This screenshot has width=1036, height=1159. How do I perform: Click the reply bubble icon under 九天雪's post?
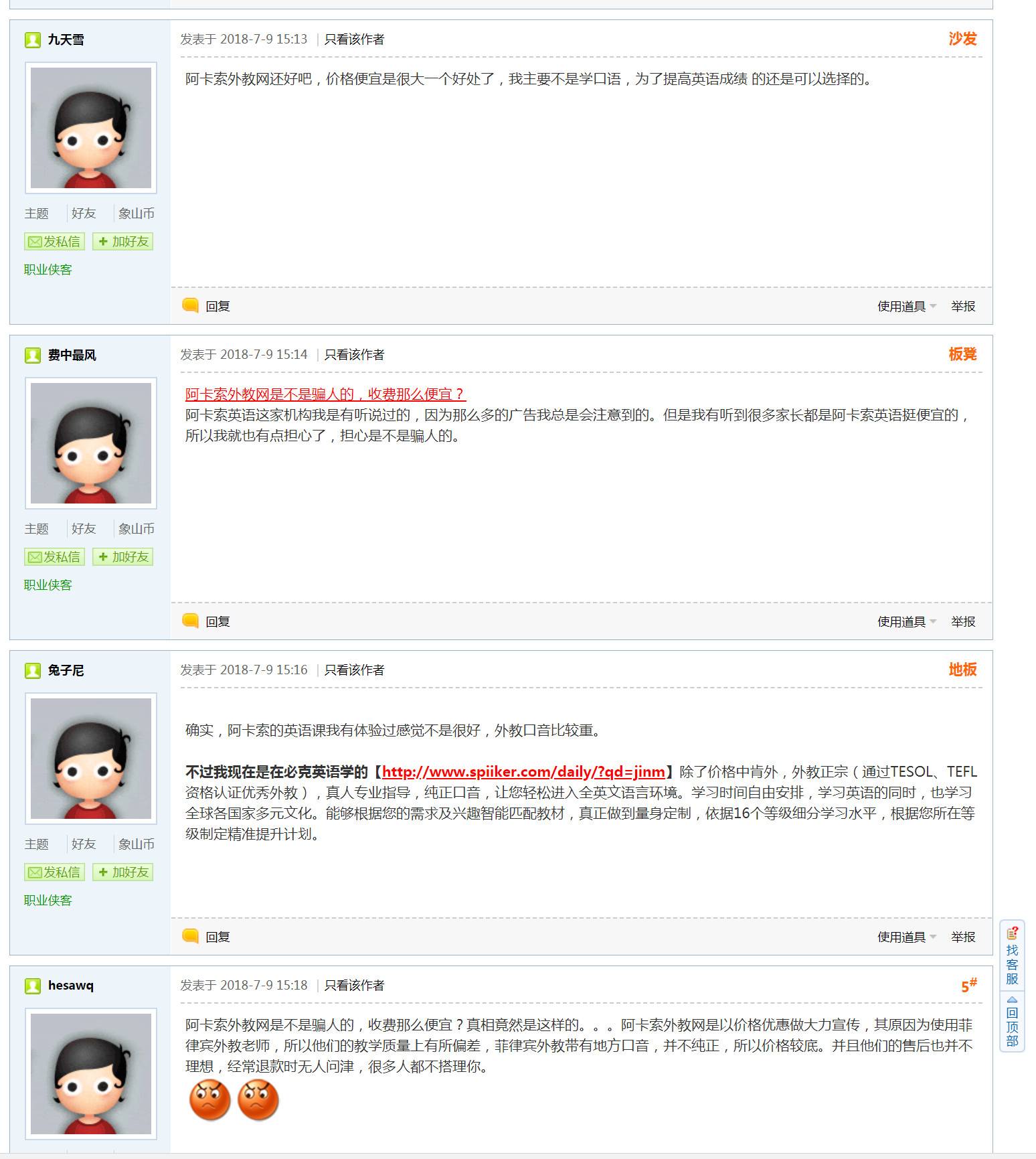pyautogui.click(x=191, y=306)
